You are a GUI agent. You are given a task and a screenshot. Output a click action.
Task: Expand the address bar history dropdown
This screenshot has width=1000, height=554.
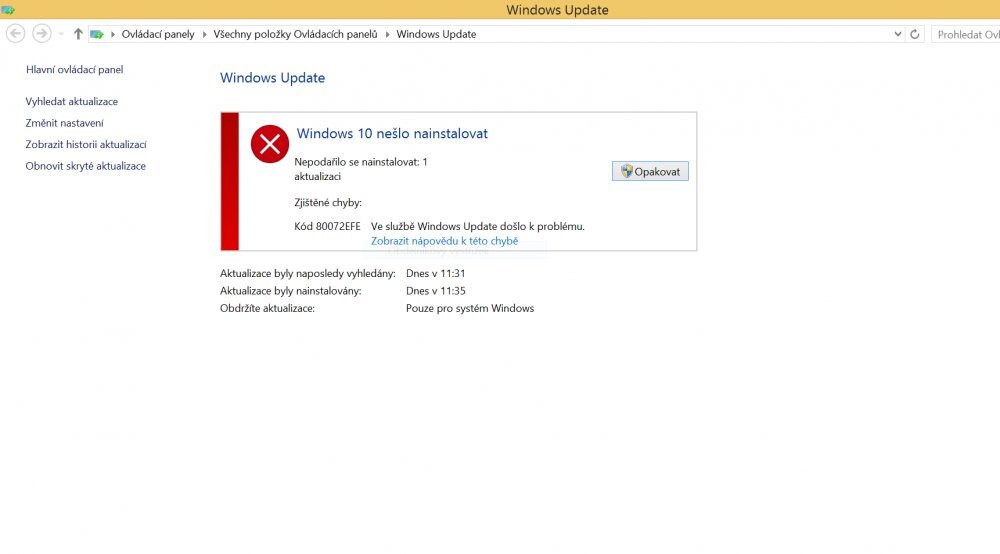[x=897, y=34]
